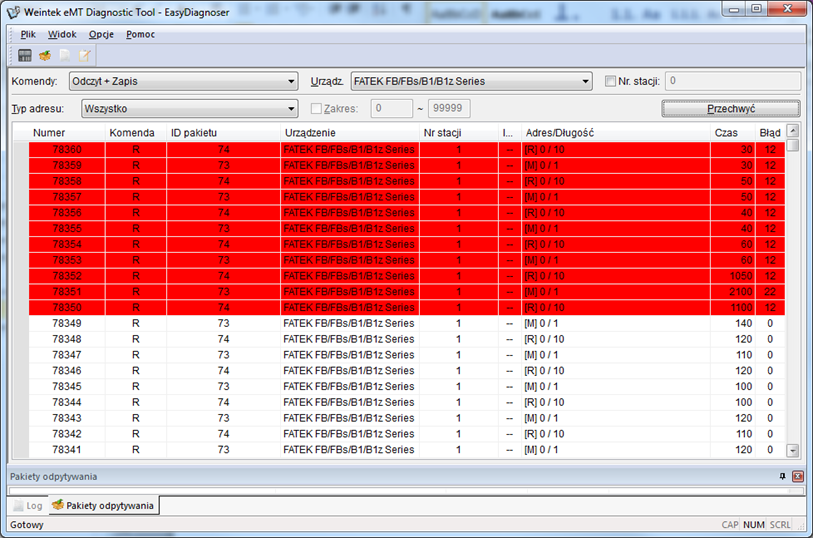
Task: Open the Komendy dropdown showing Odczyt + Zapis
Action: click(x=183, y=81)
